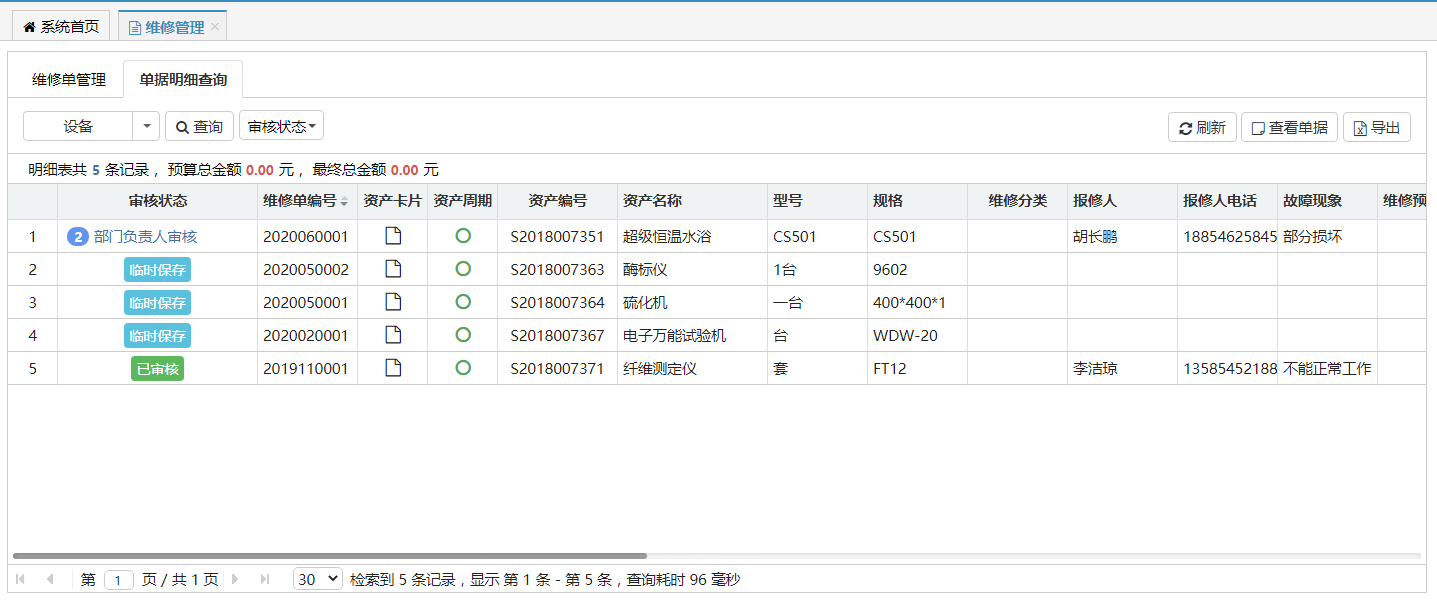
Task: Switch to 维修单管理 tab
Action: (69, 80)
